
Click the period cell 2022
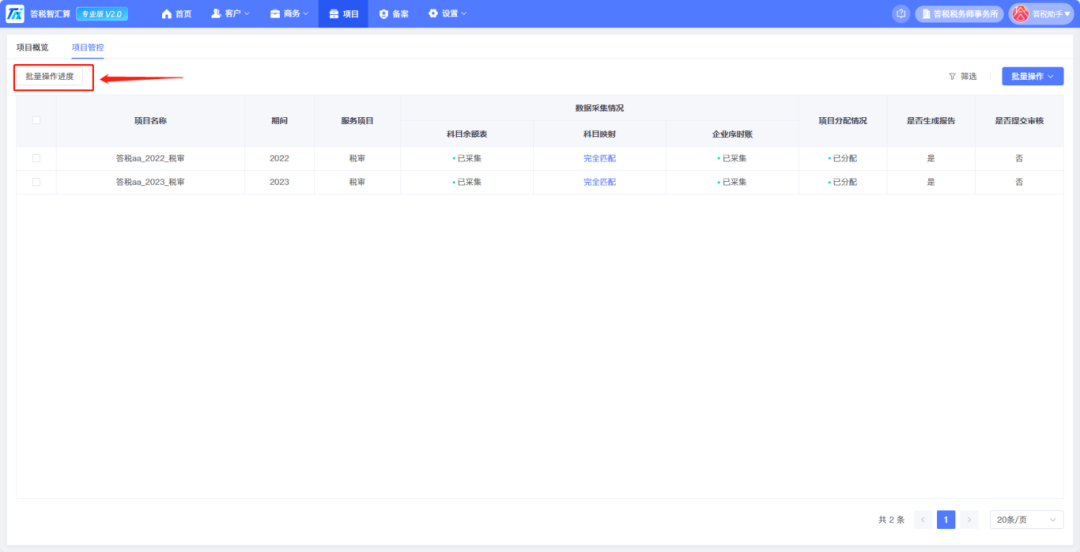point(279,158)
